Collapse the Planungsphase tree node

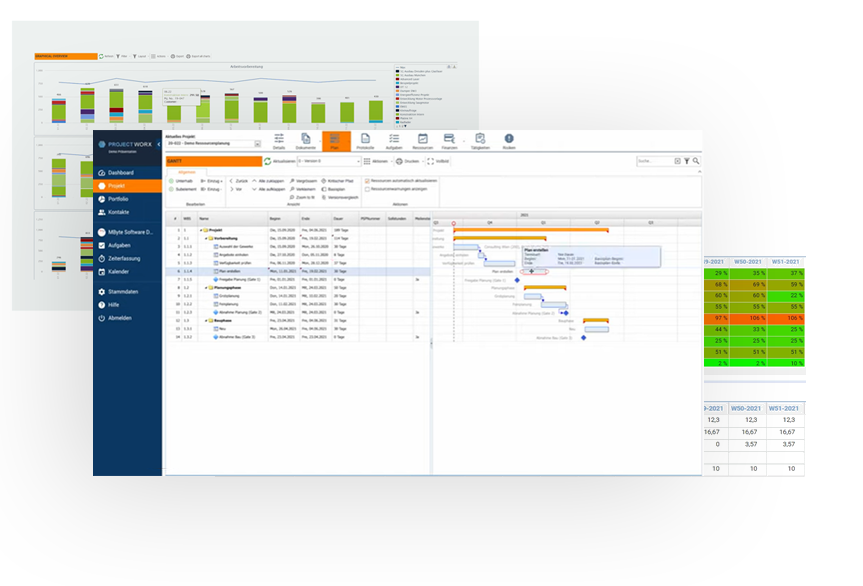[204, 287]
